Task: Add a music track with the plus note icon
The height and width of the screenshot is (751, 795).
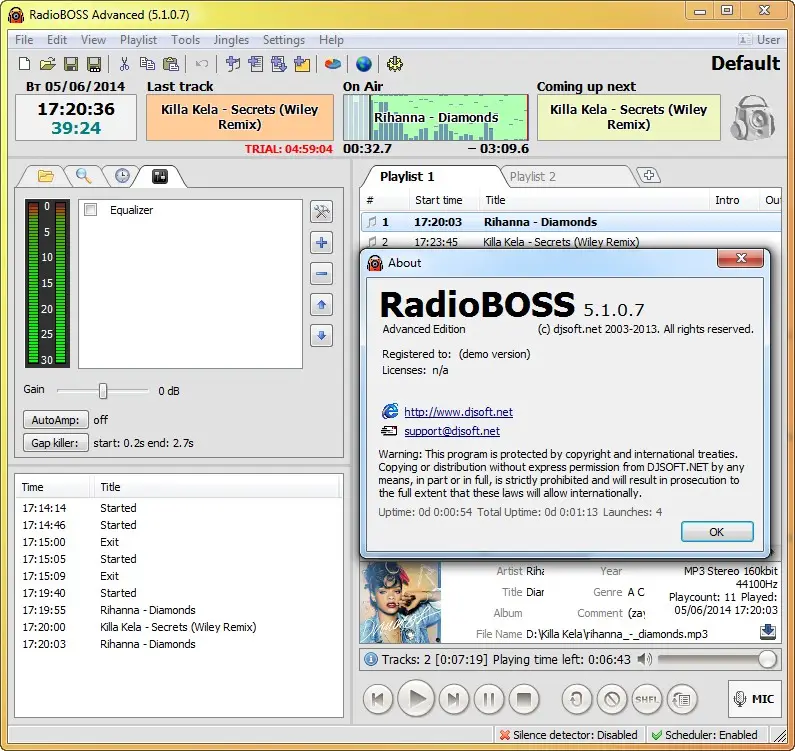Action: pos(233,64)
